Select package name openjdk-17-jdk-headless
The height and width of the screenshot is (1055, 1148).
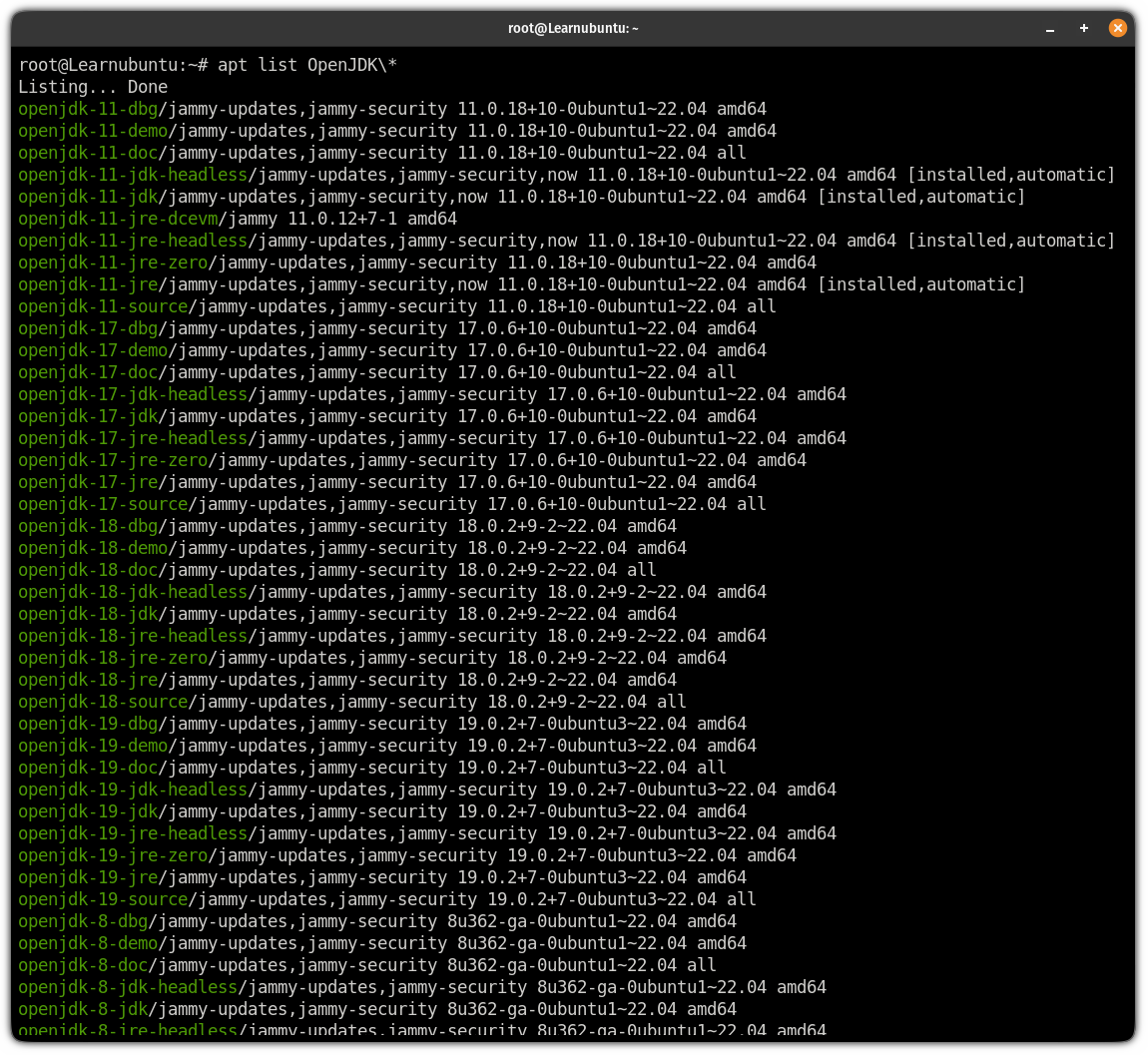[133, 394]
